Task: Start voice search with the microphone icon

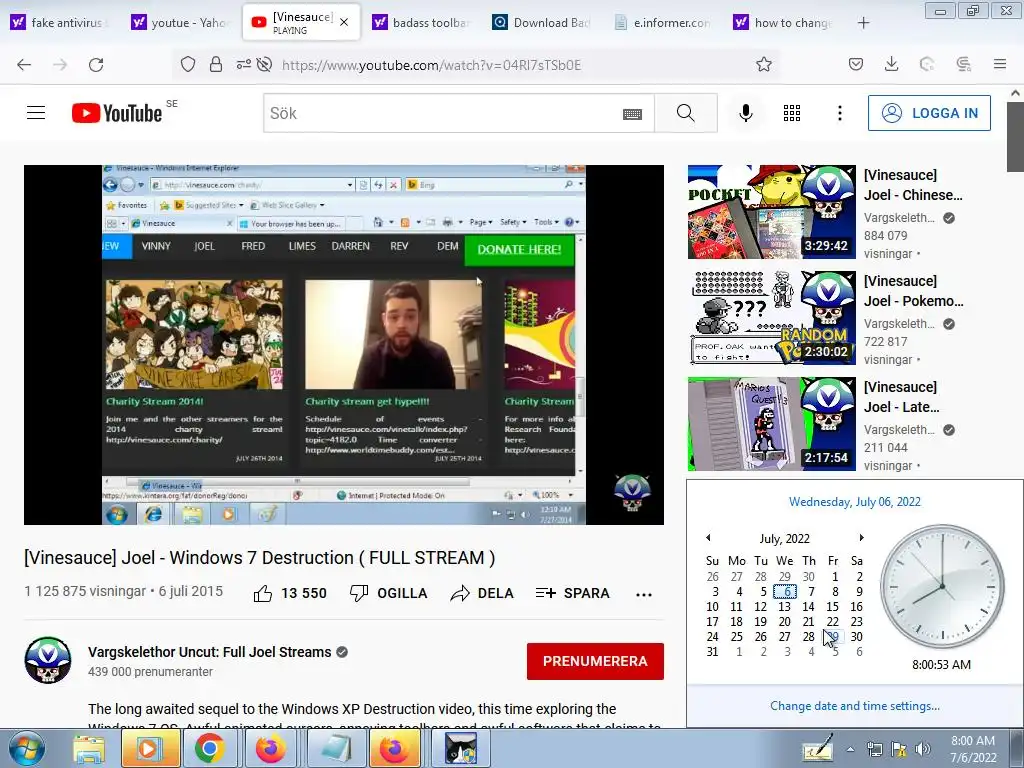Action: coord(746,113)
